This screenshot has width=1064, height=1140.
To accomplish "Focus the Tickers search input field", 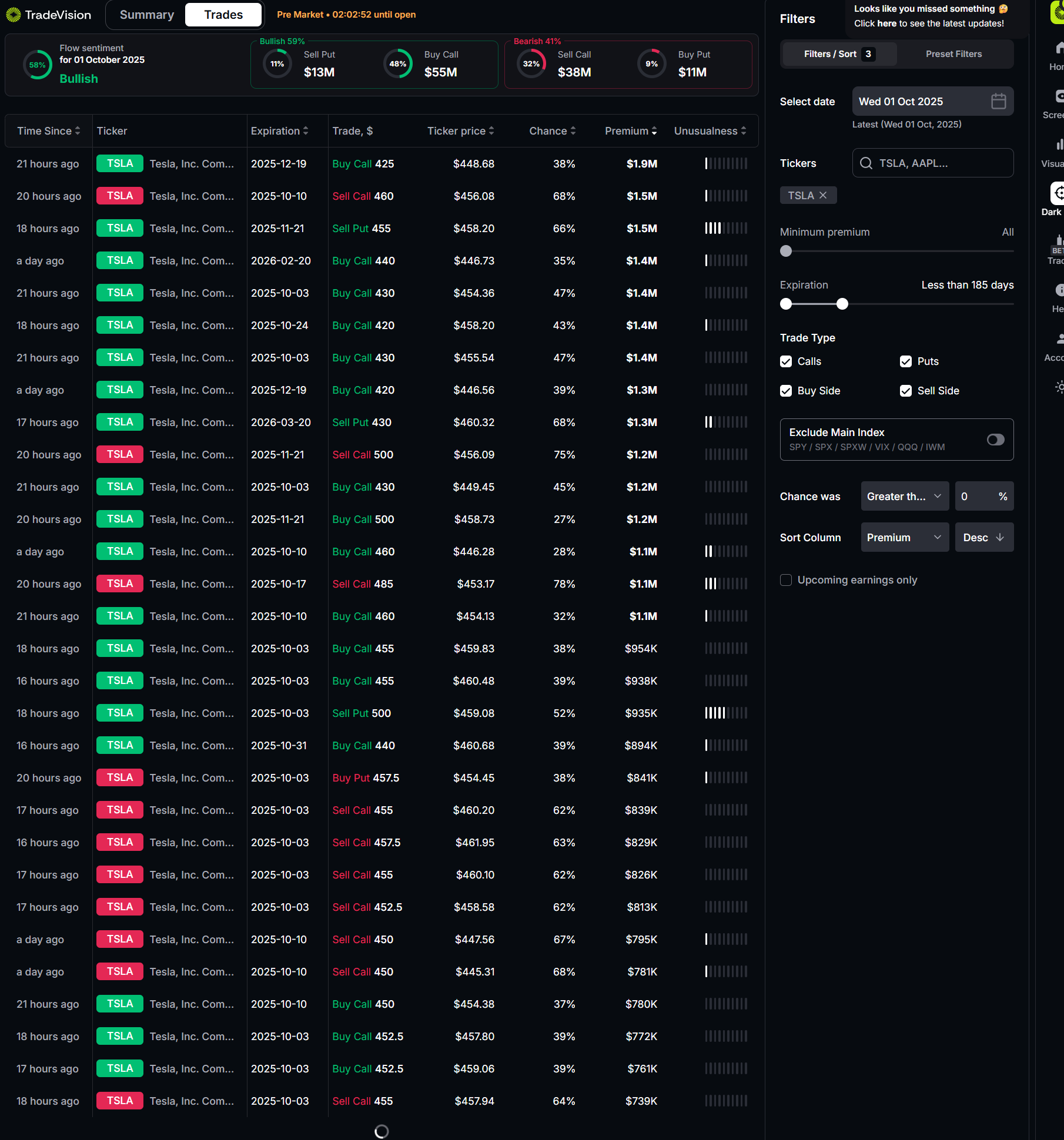I will (x=932, y=163).
